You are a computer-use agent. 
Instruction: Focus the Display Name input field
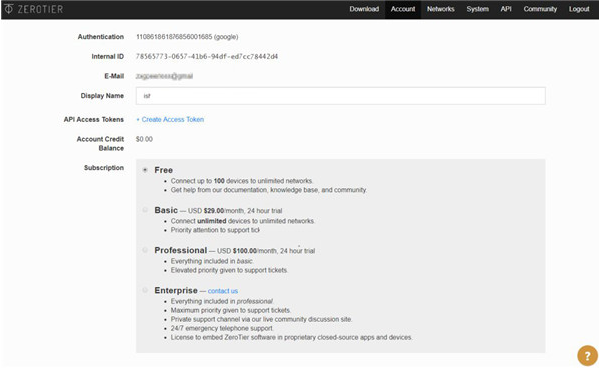coord(340,96)
